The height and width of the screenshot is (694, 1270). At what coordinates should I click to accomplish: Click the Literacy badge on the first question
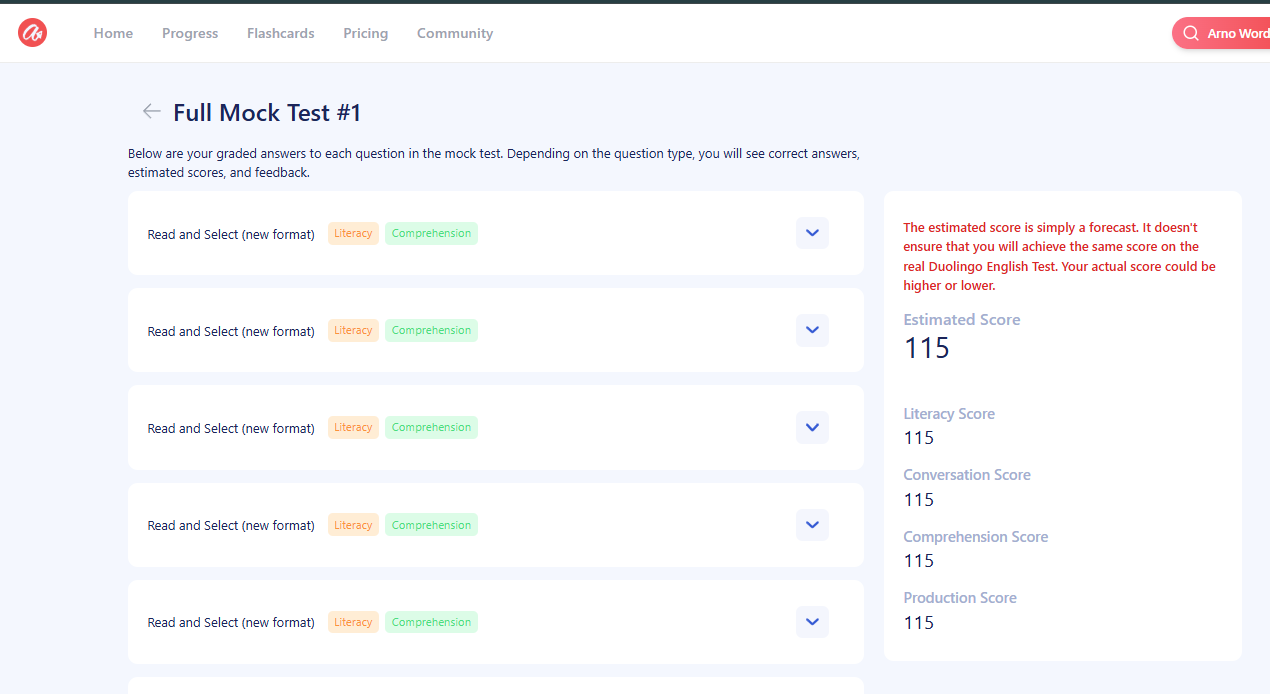[353, 233]
